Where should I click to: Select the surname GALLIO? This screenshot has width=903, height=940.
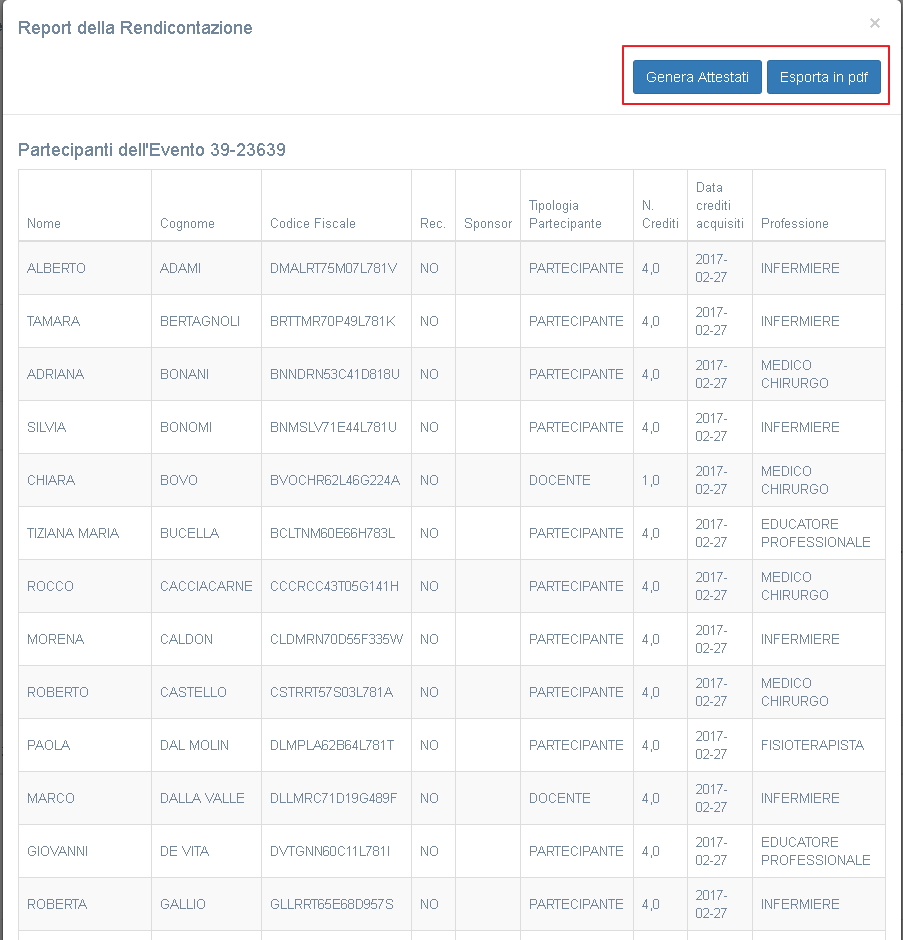183,904
